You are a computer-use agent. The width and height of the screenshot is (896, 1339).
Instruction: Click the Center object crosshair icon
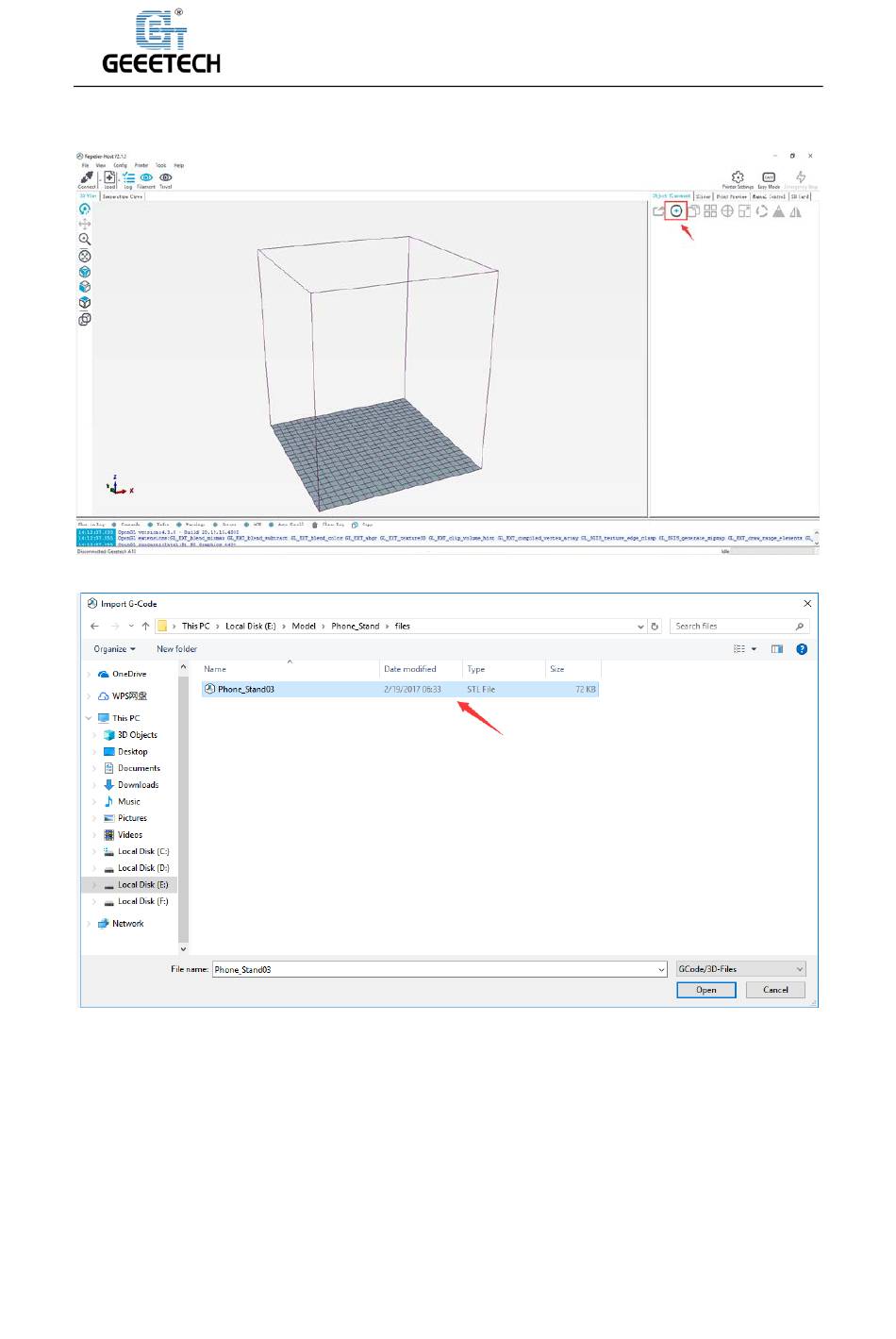[727, 211]
